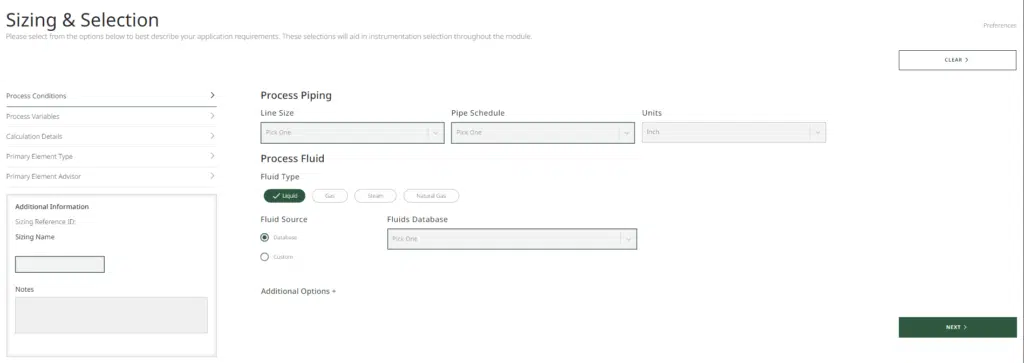Screen dimensions: 1024x363
Task: Click the Calculation Details chevron arrow
Action: tap(212, 136)
